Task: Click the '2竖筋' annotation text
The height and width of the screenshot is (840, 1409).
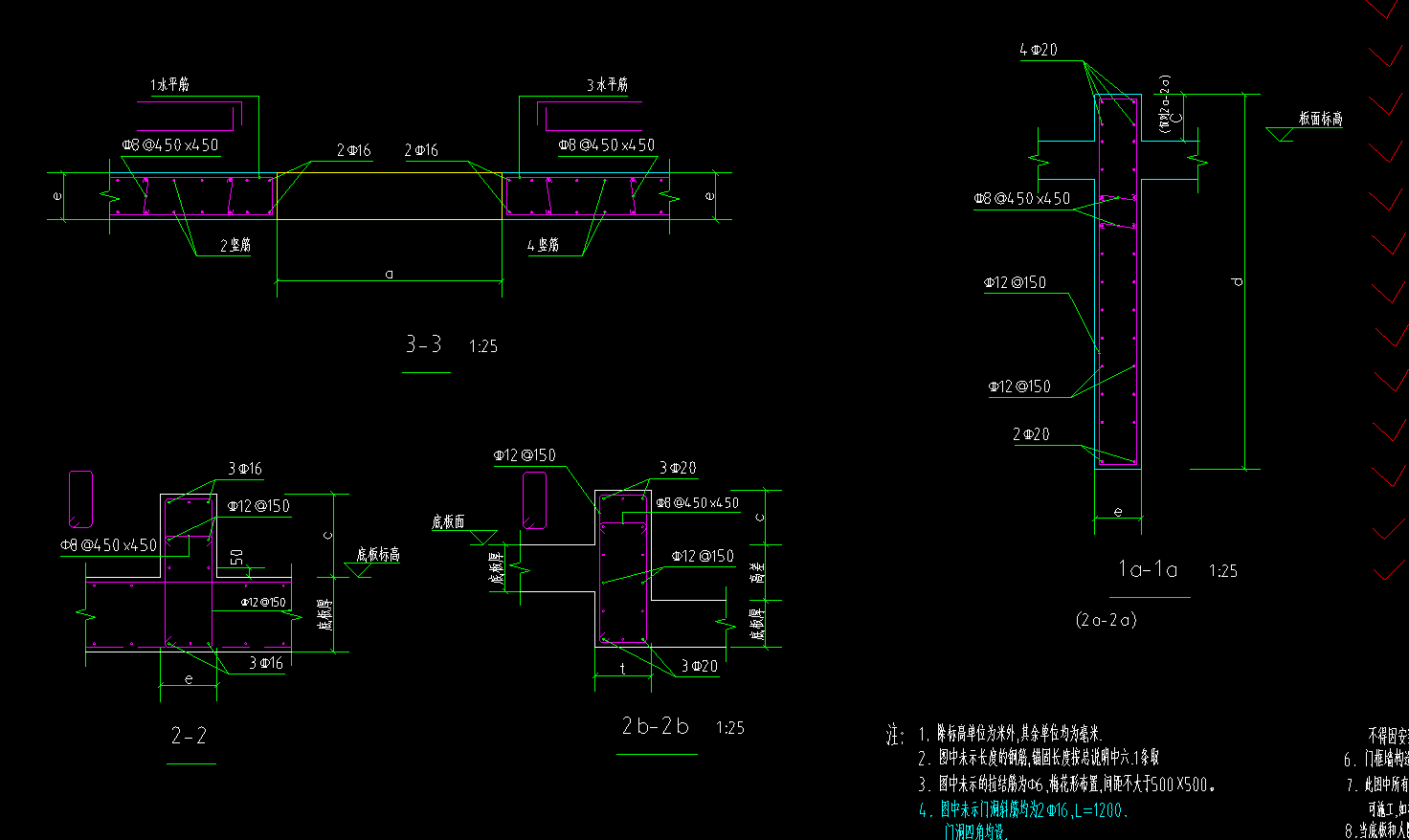Action: pyautogui.click(x=235, y=246)
